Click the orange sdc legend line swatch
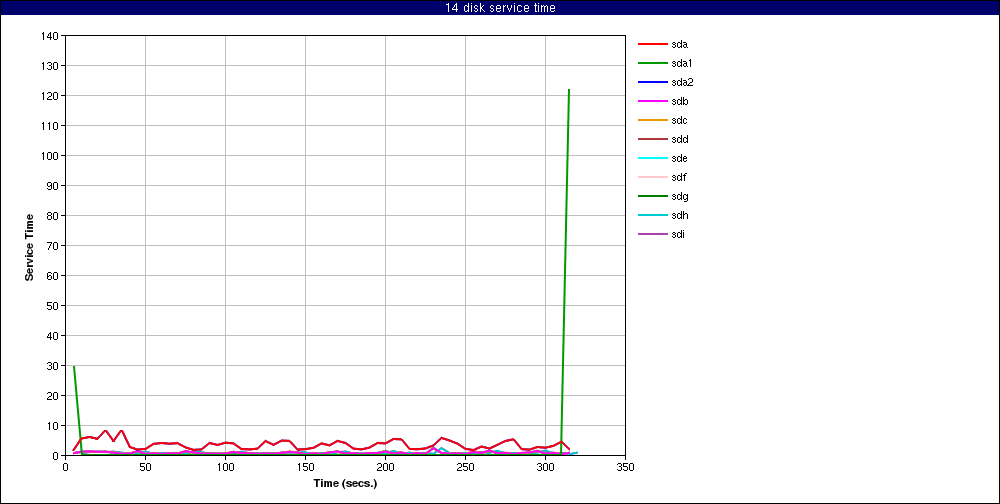 point(652,121)
